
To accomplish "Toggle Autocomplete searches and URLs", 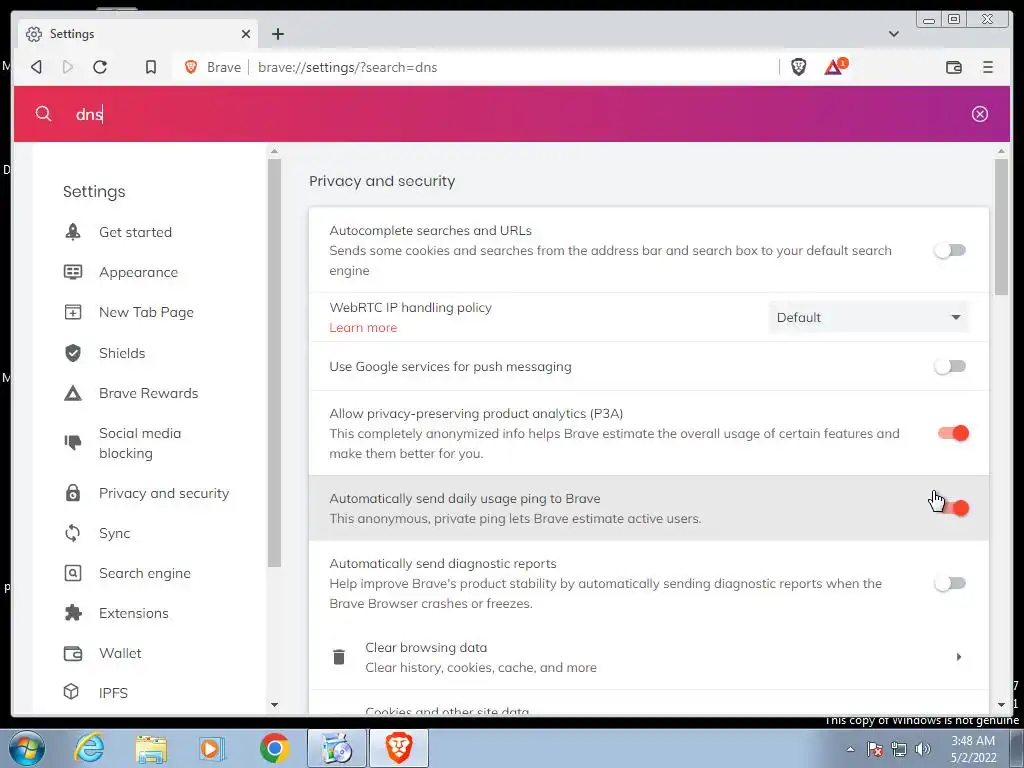I will [x=950, y=250].
